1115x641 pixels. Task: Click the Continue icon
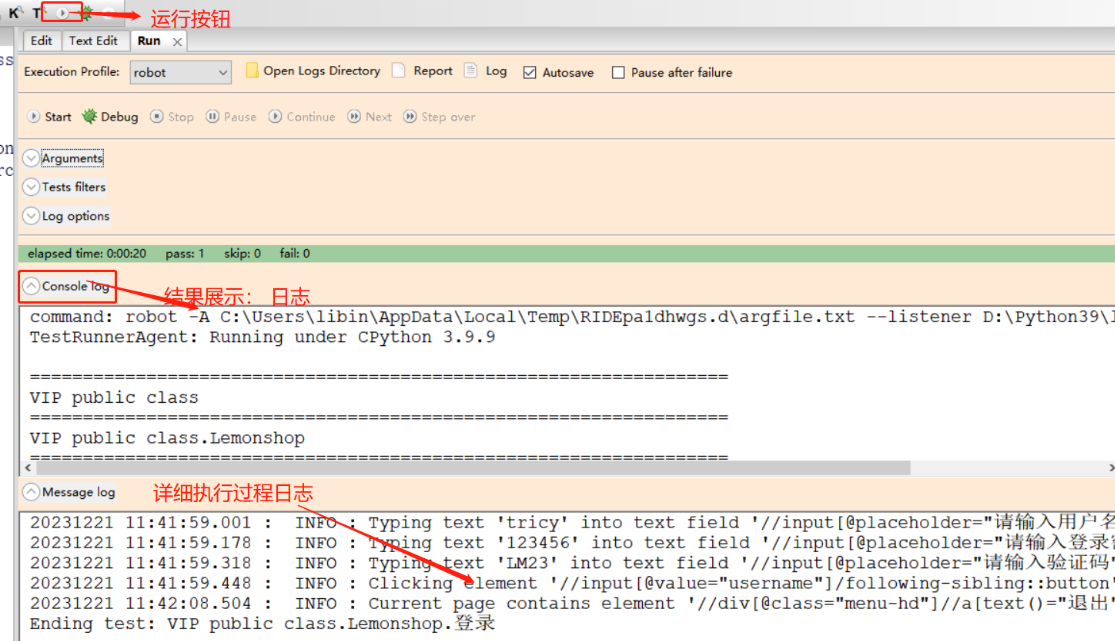click(275, 117)
